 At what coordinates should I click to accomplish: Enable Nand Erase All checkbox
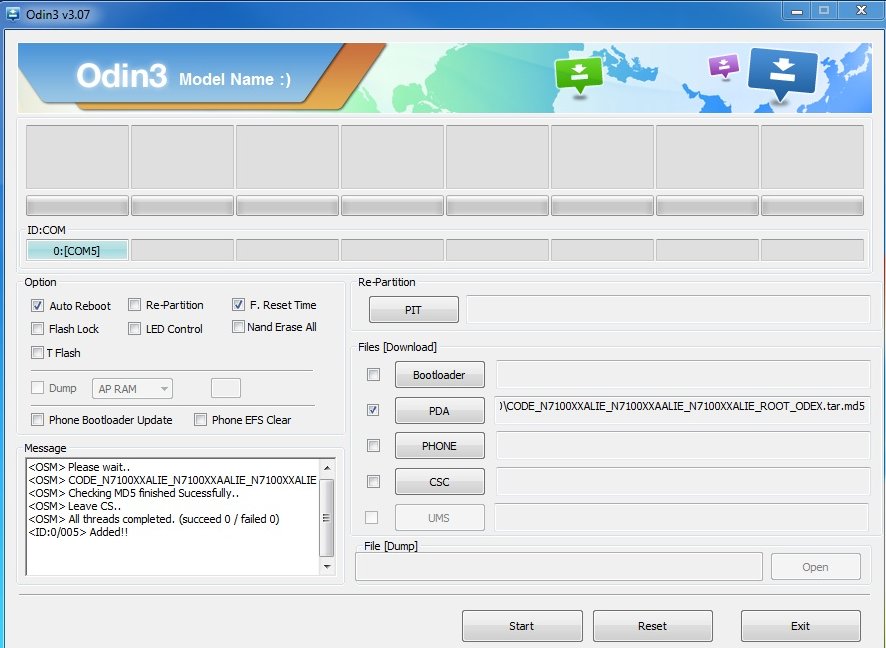tap(239, 327)
